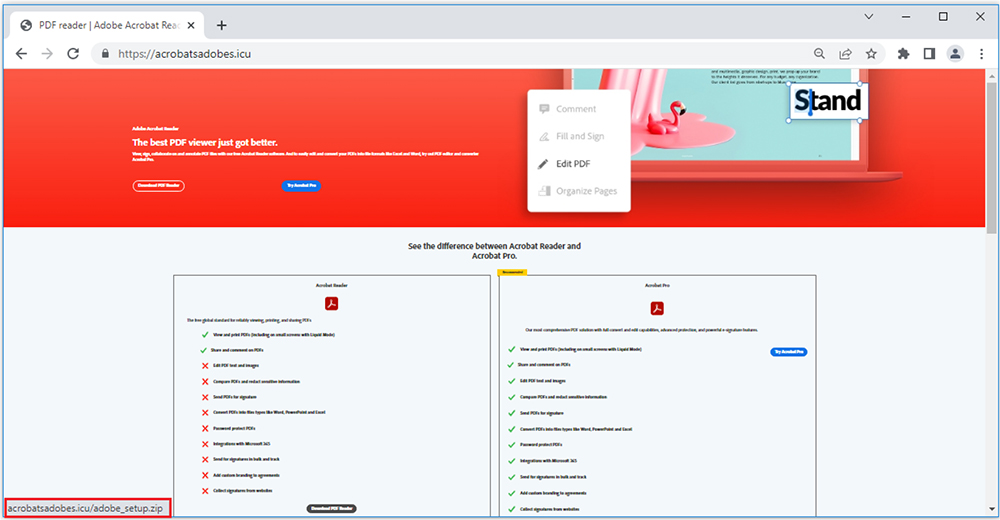Viewport: 1000px width, 520px height.
Task: Click the Acrobat Reader red PDF icon
Action: pyautogui.click(x=332, y=304)
